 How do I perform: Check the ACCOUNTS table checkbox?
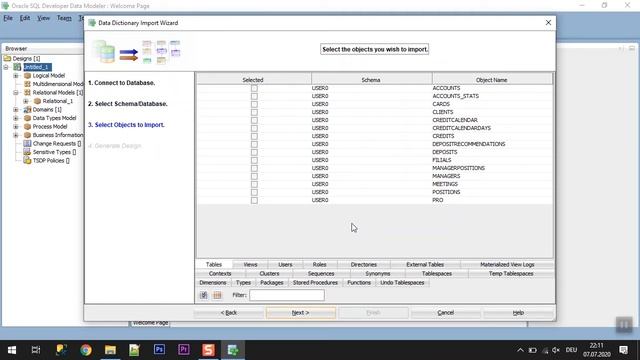tap(254, 88)
